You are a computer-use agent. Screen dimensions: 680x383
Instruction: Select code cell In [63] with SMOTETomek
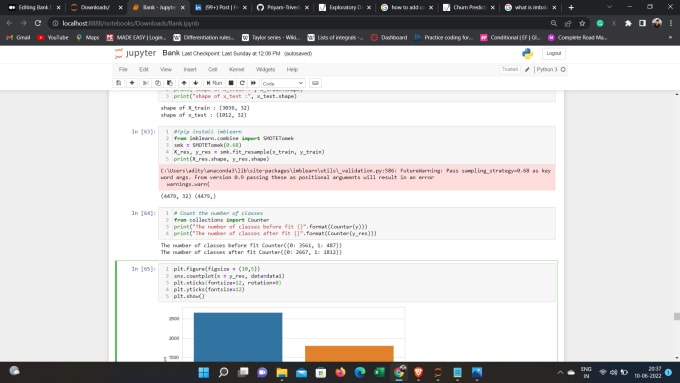(356, 145)
